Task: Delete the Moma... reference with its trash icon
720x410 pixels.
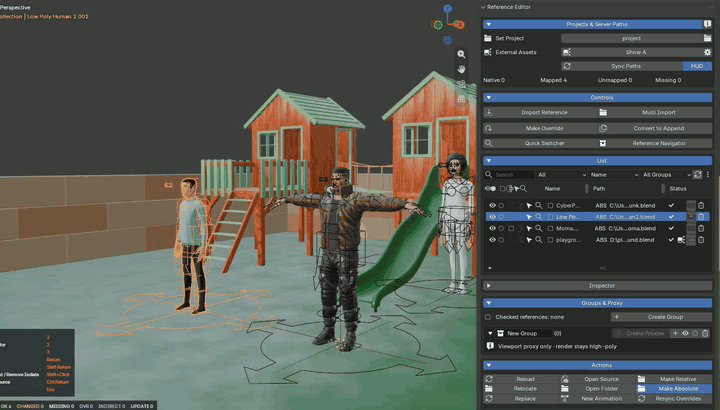Action: 701,228
